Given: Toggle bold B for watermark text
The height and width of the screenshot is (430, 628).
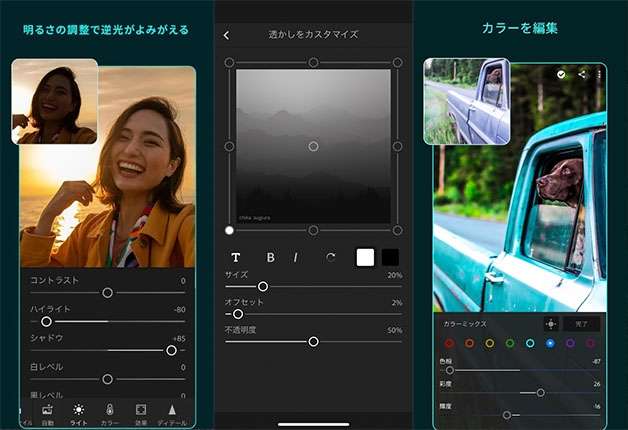Looking at the screenshot, I should (270, 257).
